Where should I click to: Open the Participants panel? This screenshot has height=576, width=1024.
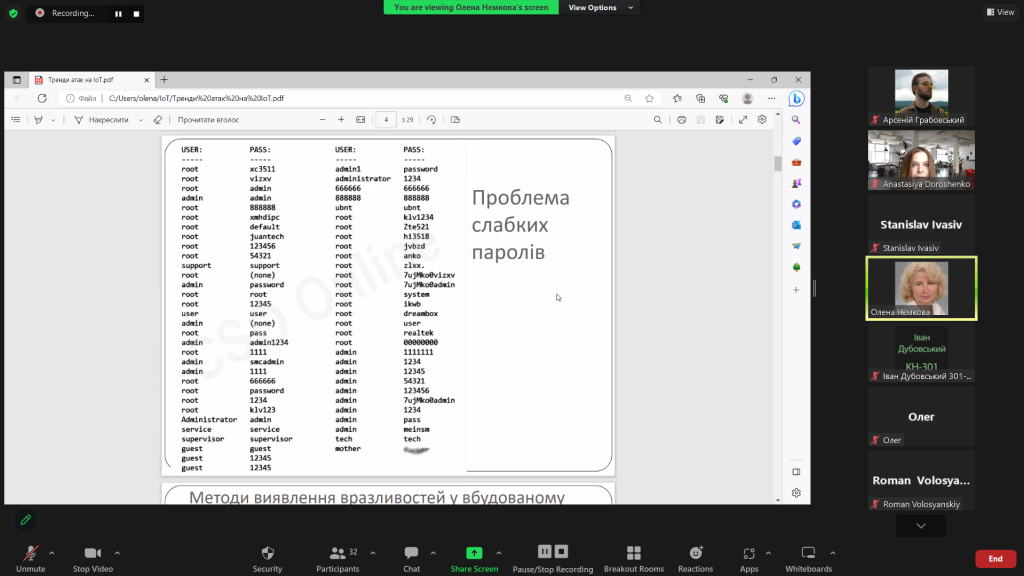[338, 559]
